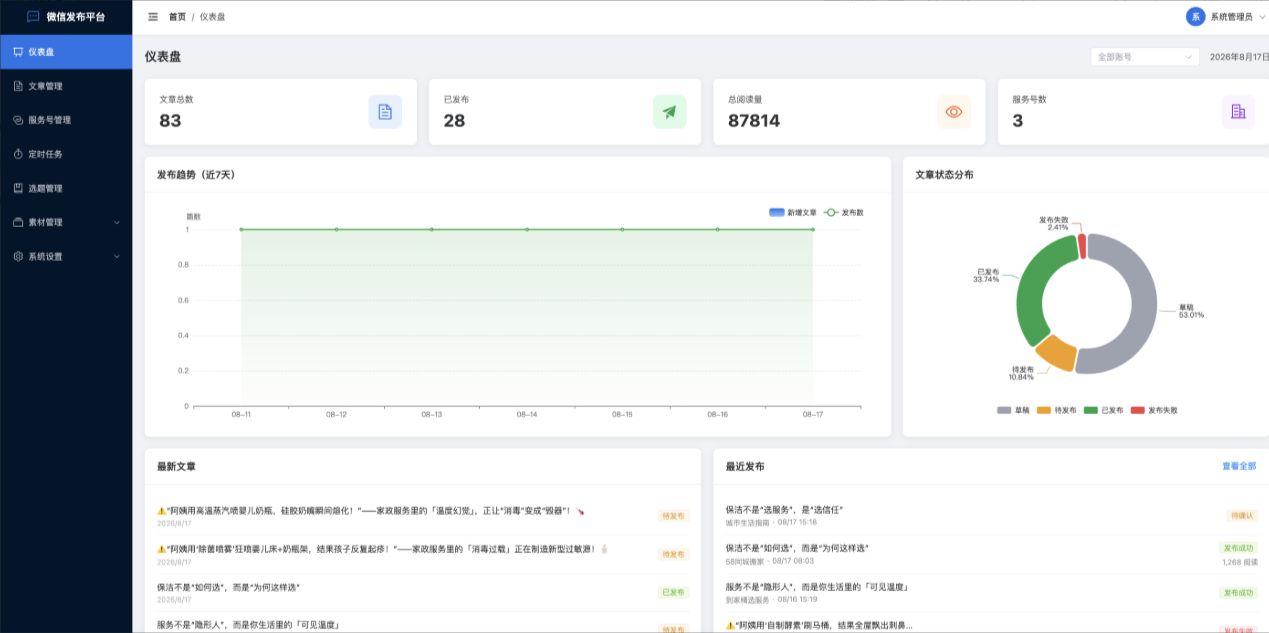Click the 83 article count value
The height and width of the screenshot is (633, 1269).
170,121
